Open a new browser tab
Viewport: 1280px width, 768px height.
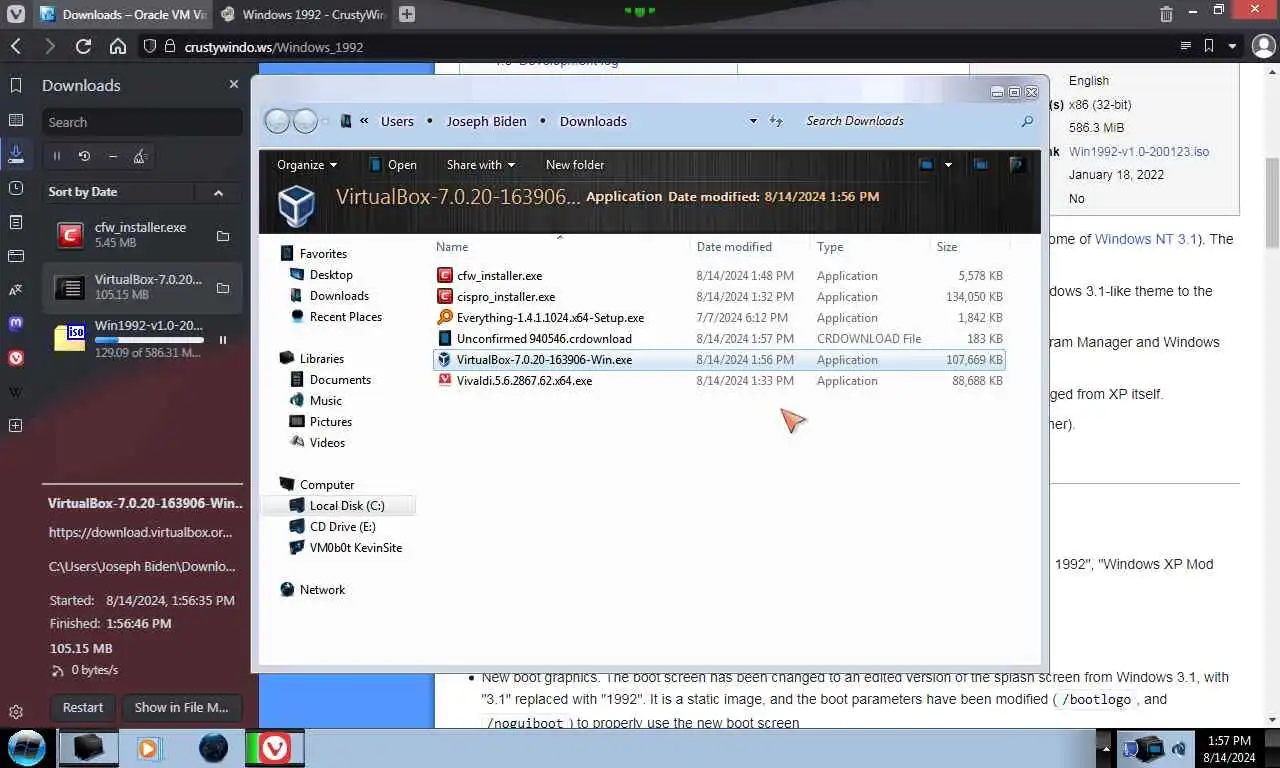coord(406,14)
